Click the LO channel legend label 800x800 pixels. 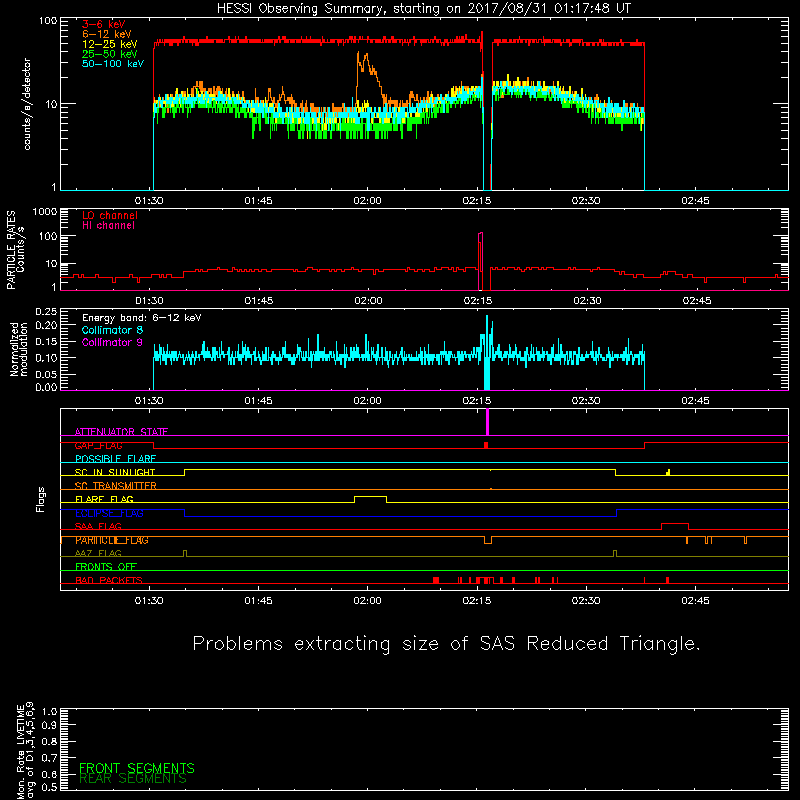[110, 215]
